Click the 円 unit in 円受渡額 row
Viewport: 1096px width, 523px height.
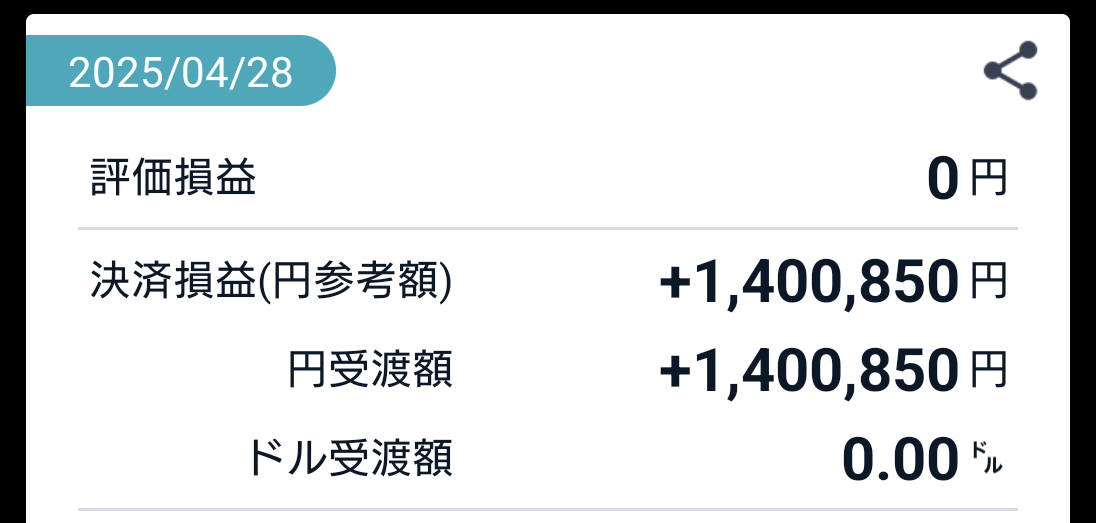pos(989,372)
